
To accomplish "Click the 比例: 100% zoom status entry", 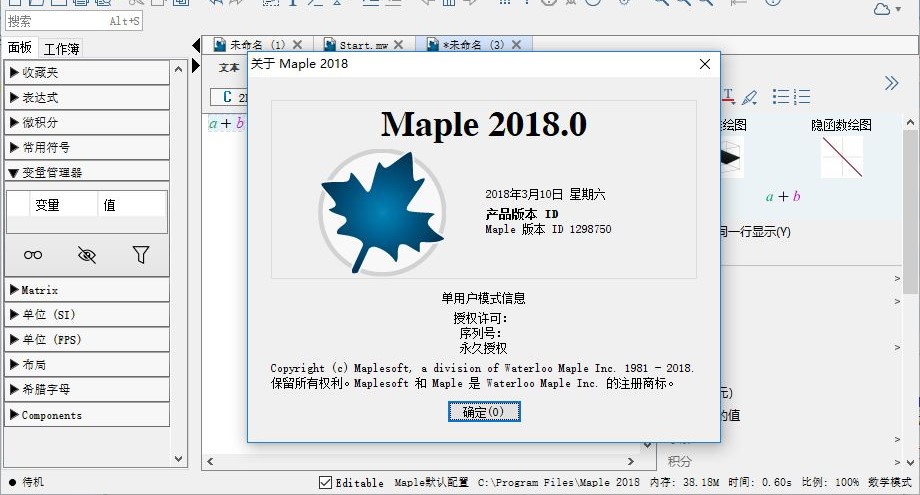I will point(830,482).
